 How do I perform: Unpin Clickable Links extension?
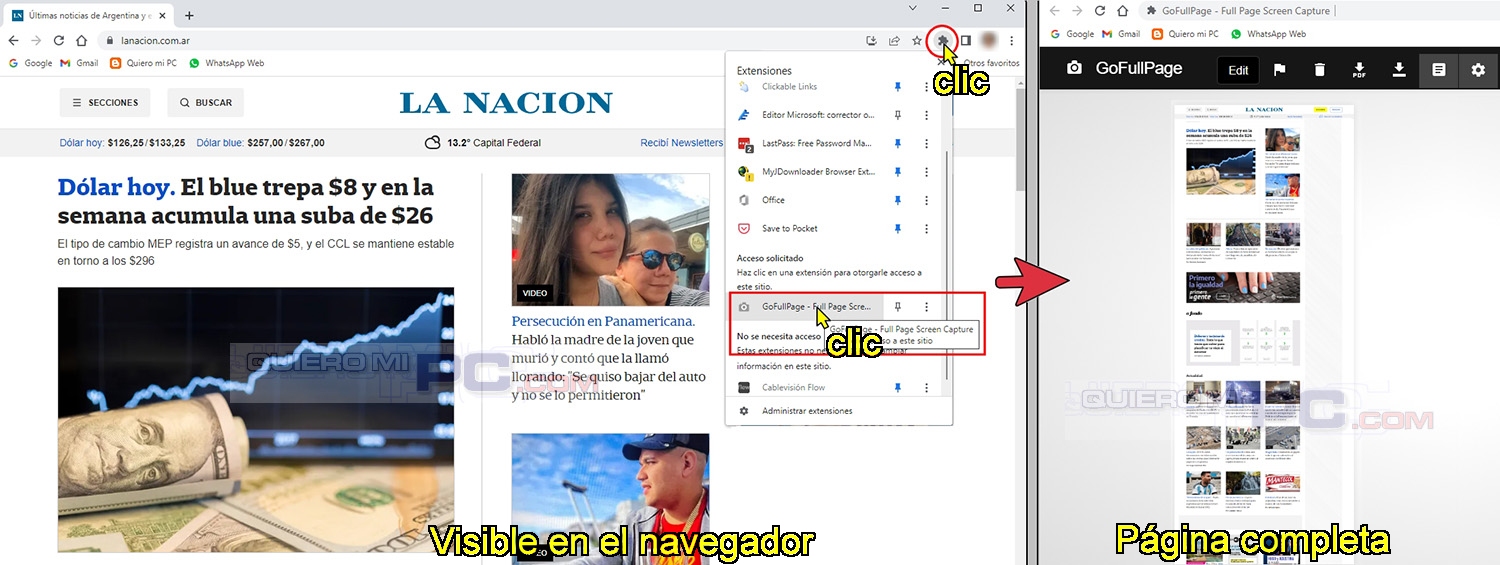coord(897,87)
